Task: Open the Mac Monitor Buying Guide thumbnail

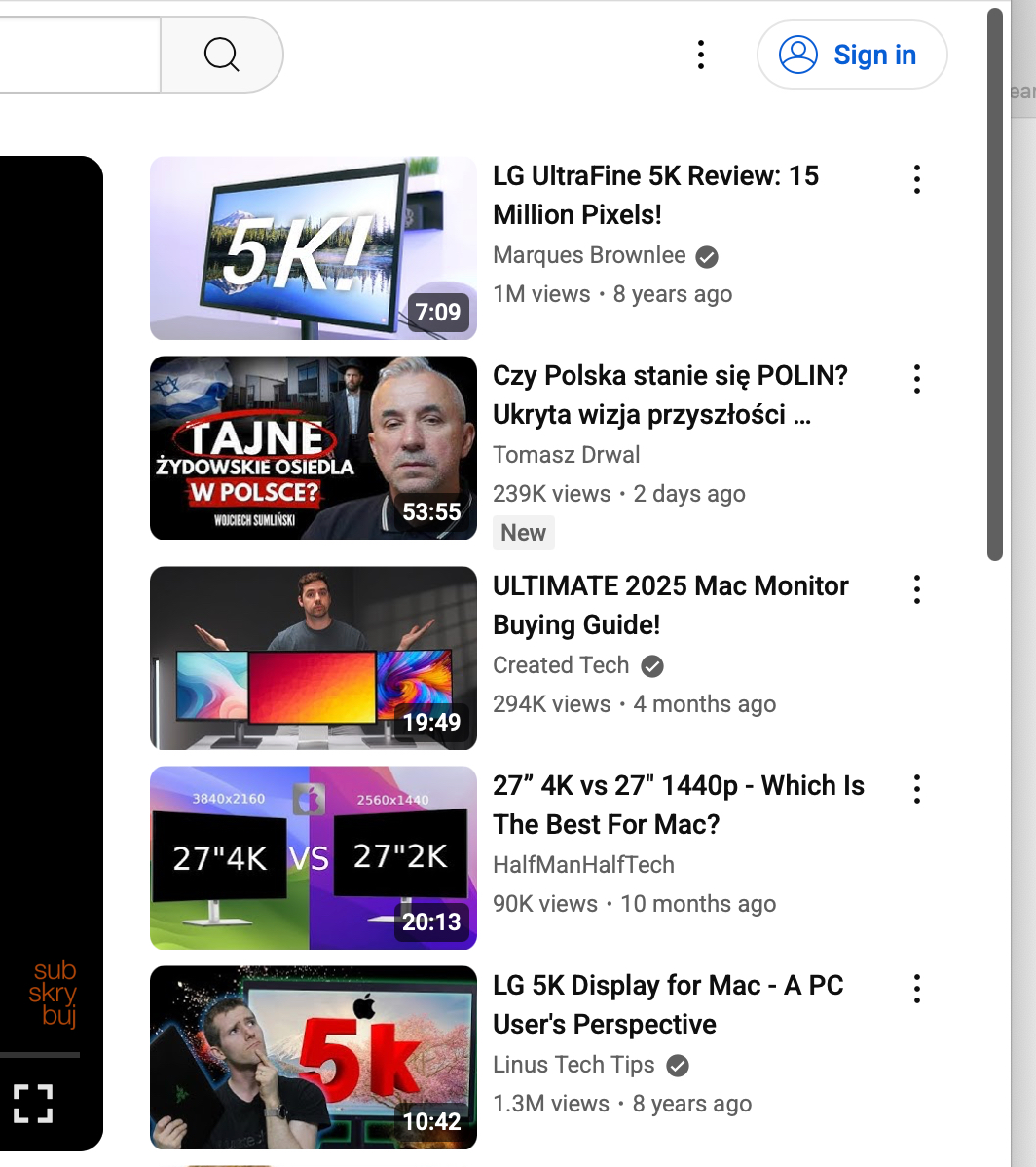Action: (x=313, y=658)
